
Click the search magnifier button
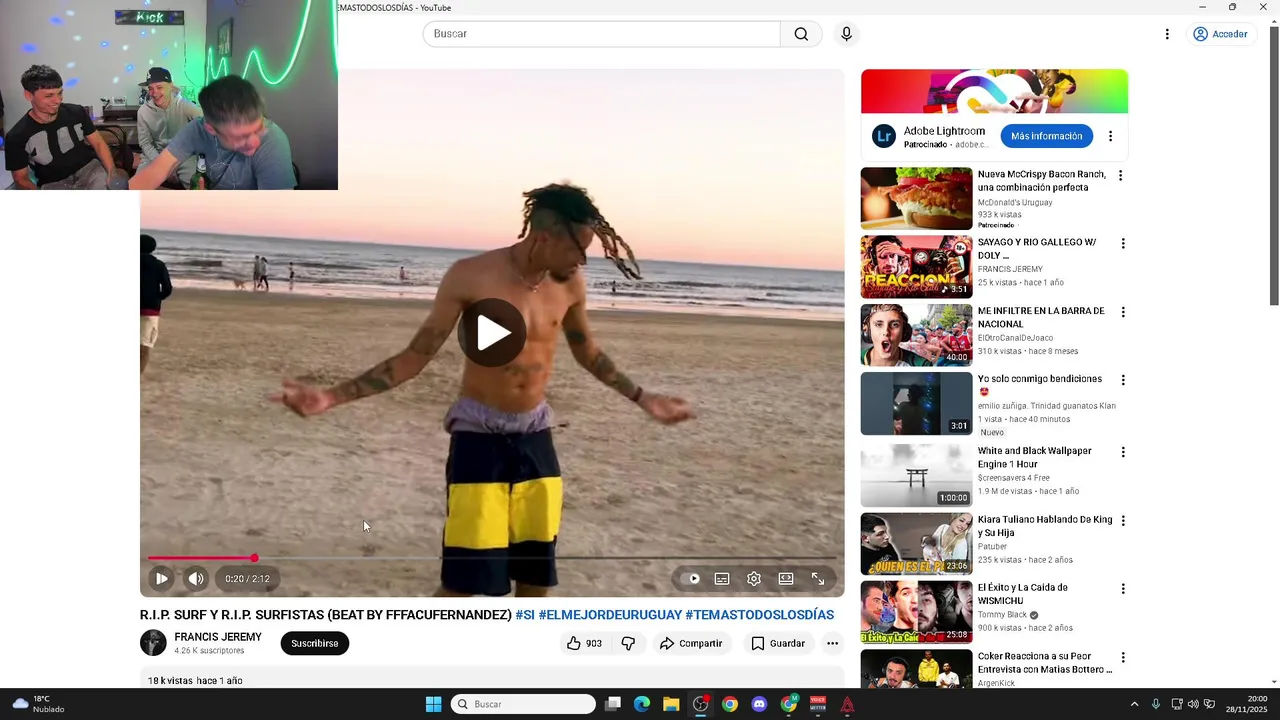[801, 34]
